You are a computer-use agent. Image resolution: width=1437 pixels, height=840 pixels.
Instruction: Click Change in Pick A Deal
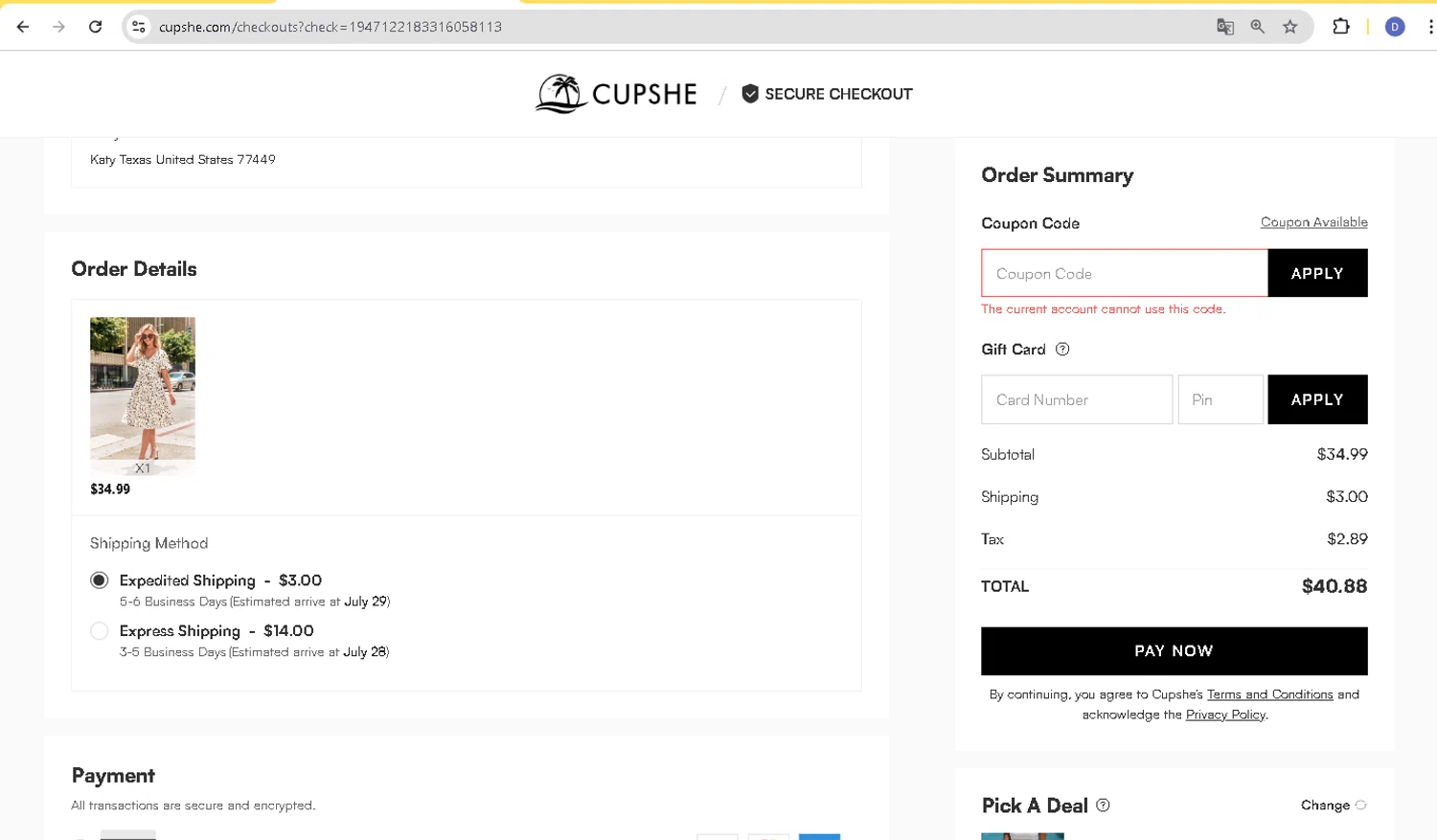(1325, 806)
